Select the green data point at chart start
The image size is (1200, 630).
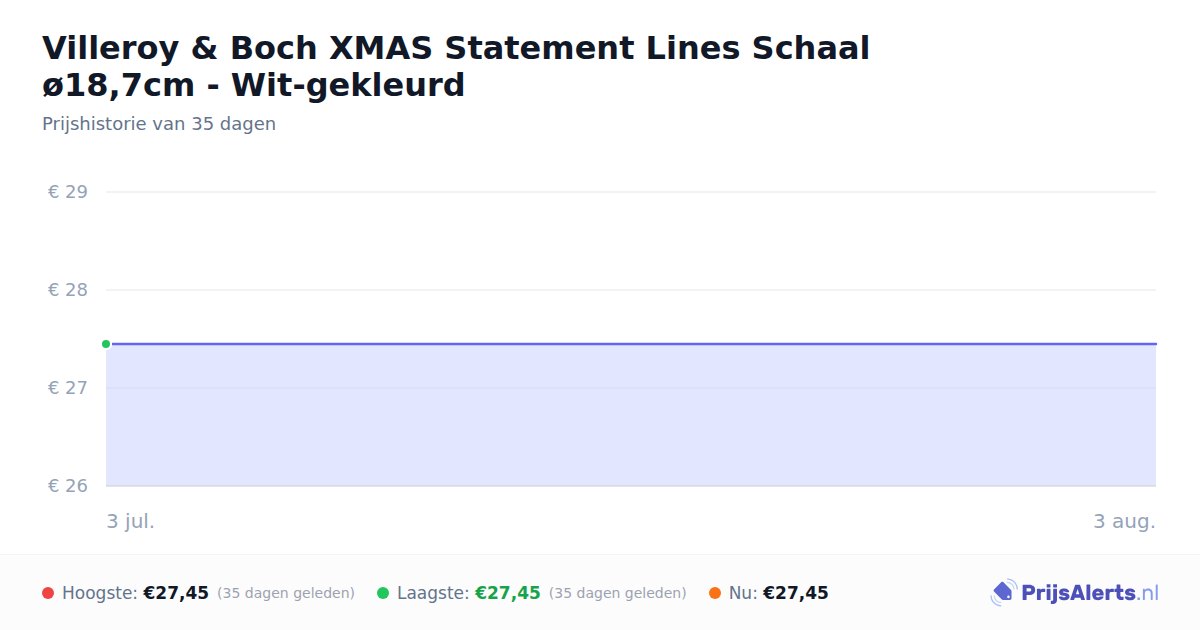click(106, 344)
